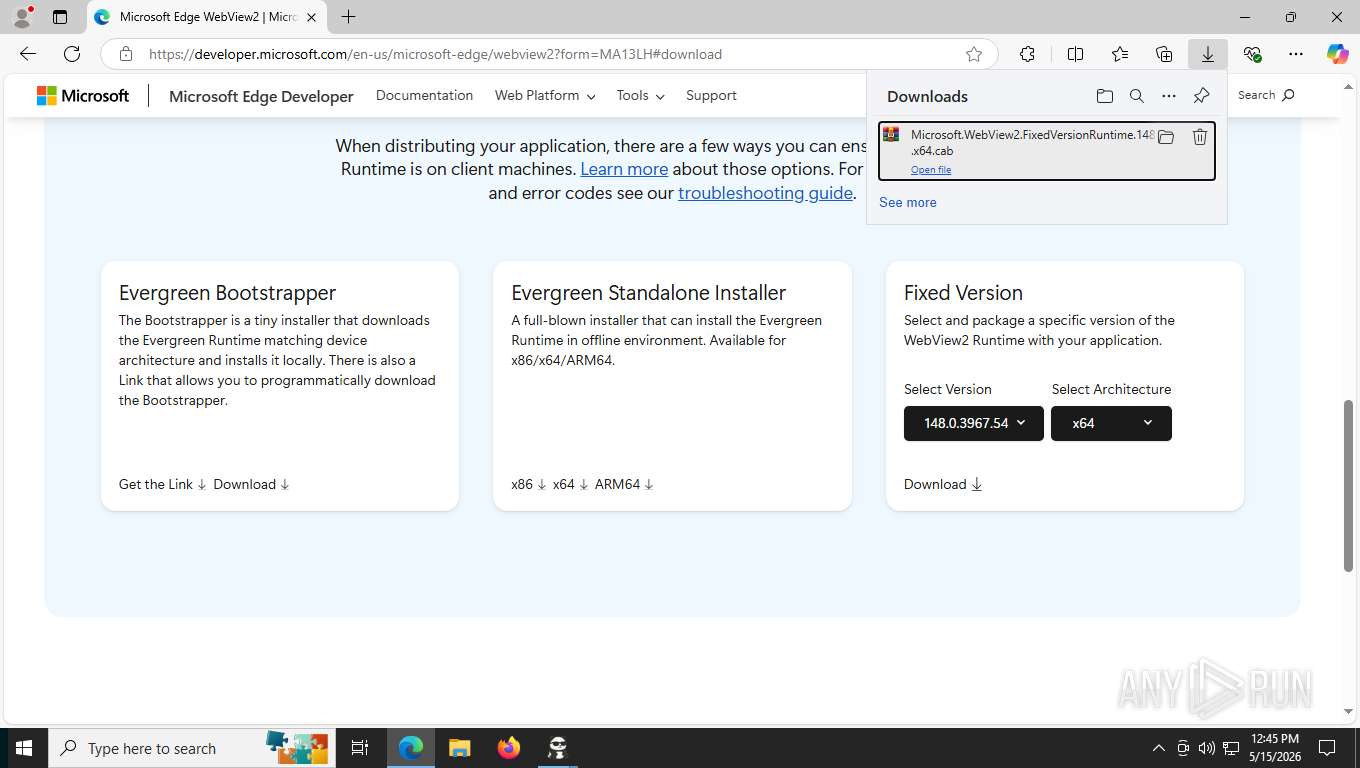Open More options in Downloads panel
This screenshot has height=768, width=1360.
coord(1169,96)
